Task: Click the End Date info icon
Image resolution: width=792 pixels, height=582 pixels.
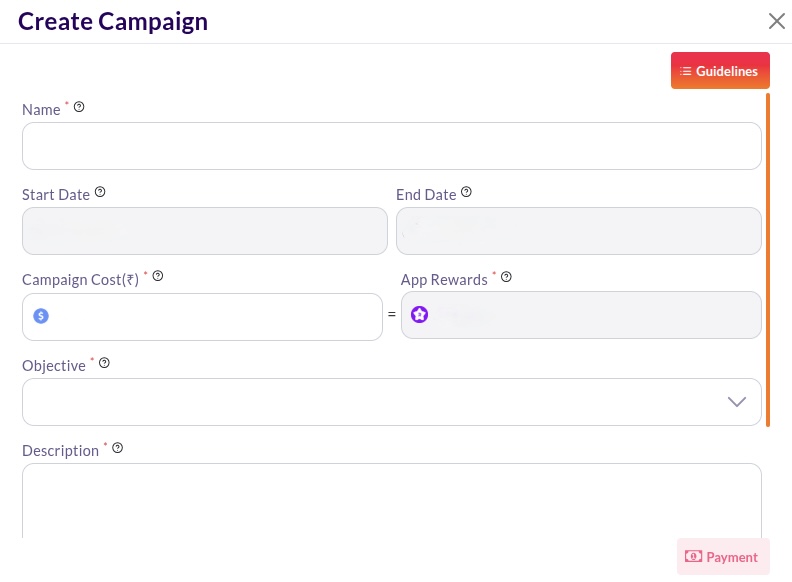Action: (466, 193)
